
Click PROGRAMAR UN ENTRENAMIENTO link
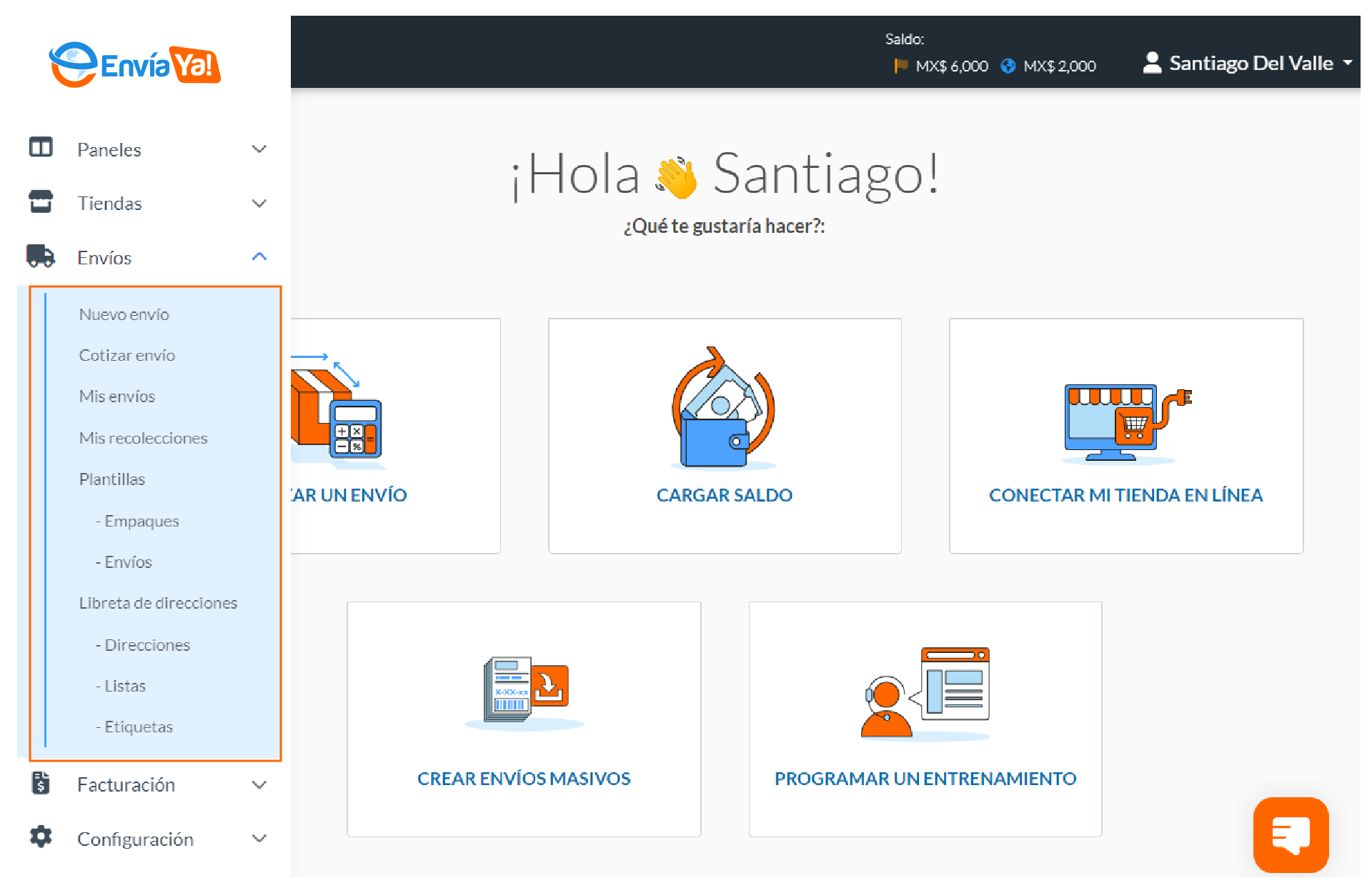(x=925, y=778)
